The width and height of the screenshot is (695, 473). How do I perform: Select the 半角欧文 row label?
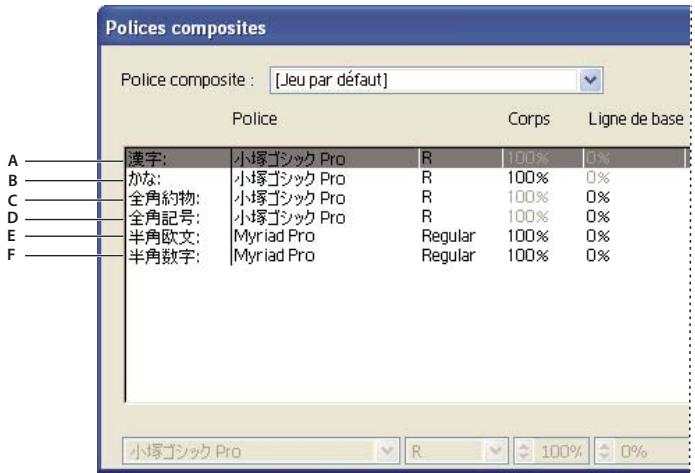point(164,236)
